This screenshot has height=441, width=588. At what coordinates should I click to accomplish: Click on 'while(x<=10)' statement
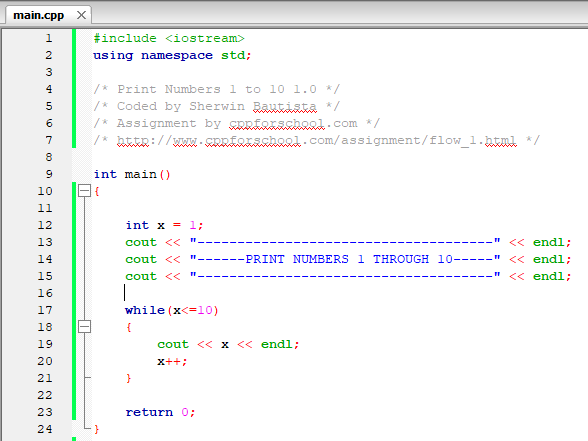pos(172,310)
